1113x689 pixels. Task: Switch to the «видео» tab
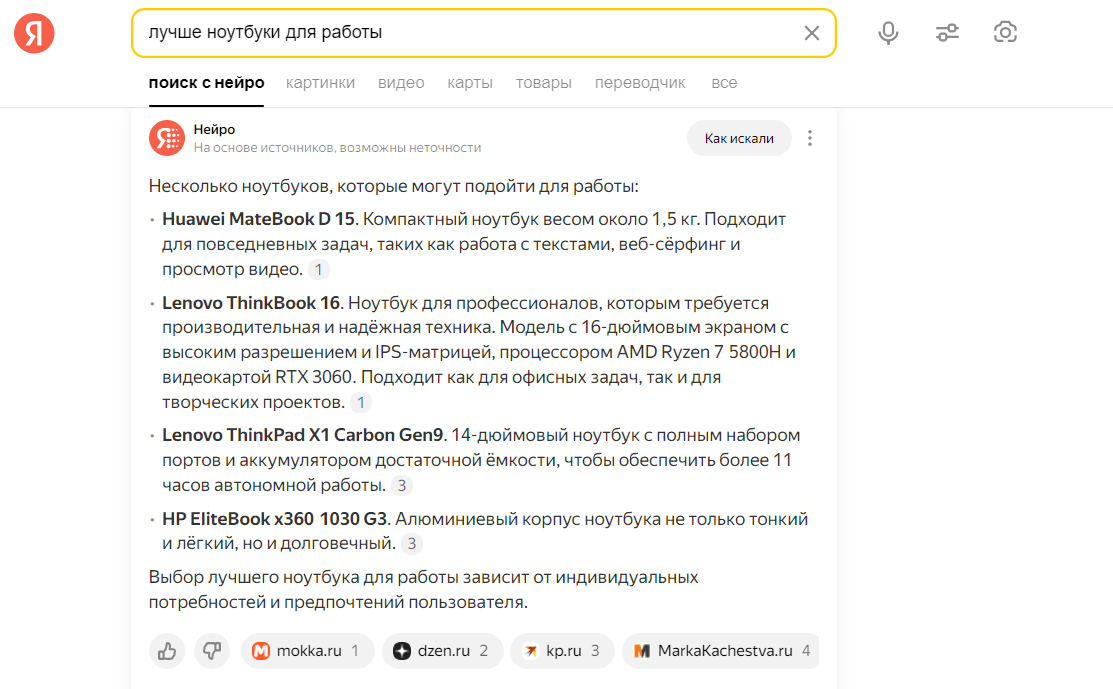(x=401, y=83)
